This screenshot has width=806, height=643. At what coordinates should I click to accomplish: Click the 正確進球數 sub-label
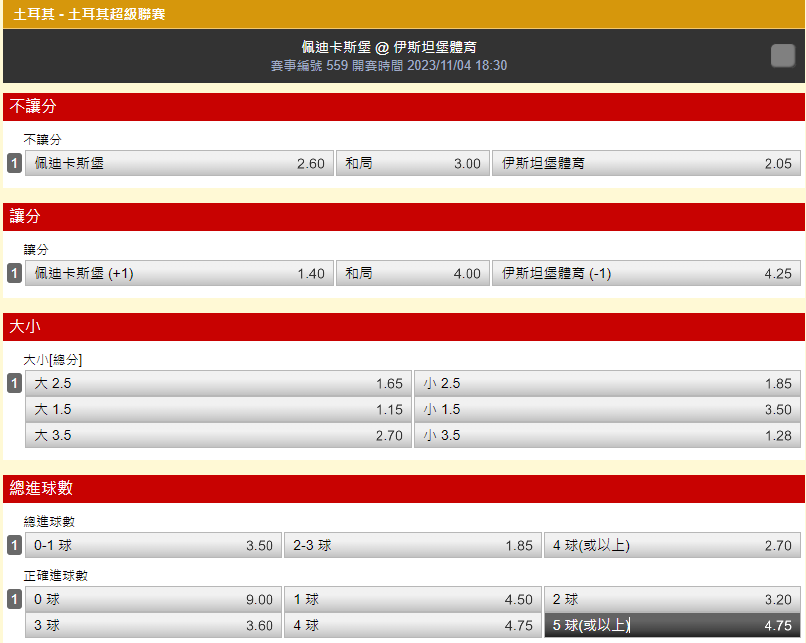point(56,576)
